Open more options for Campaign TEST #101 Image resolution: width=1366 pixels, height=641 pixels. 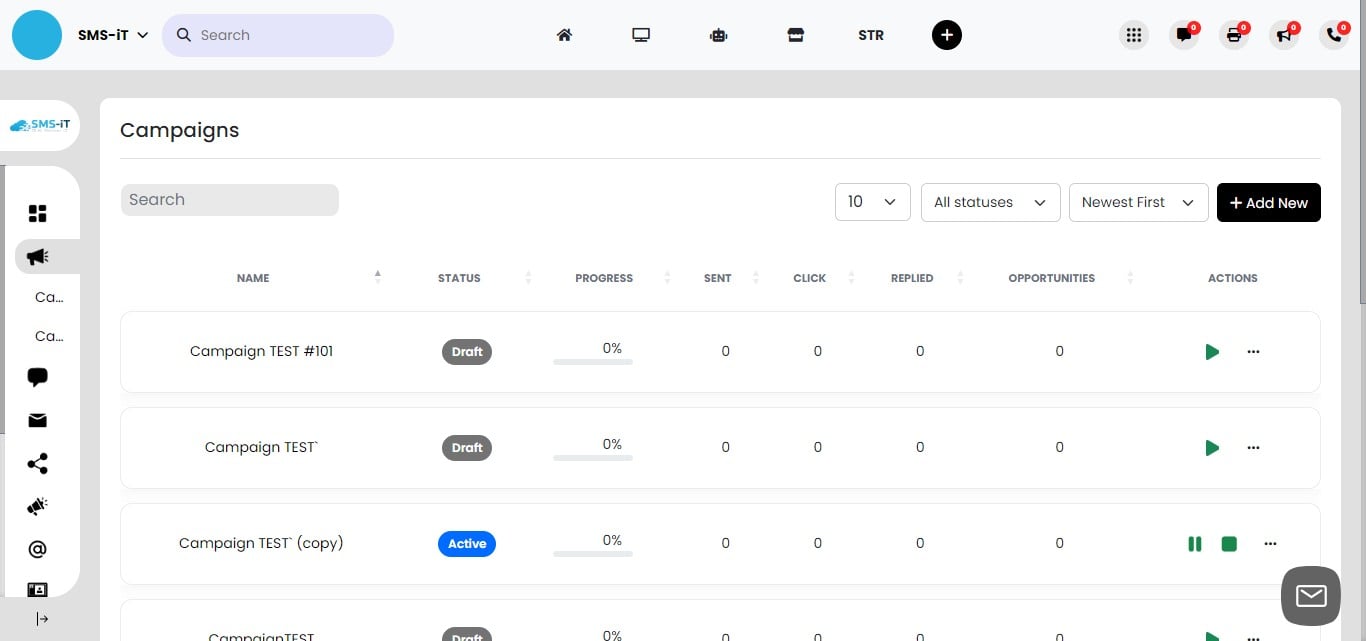tap(1253, 352)
